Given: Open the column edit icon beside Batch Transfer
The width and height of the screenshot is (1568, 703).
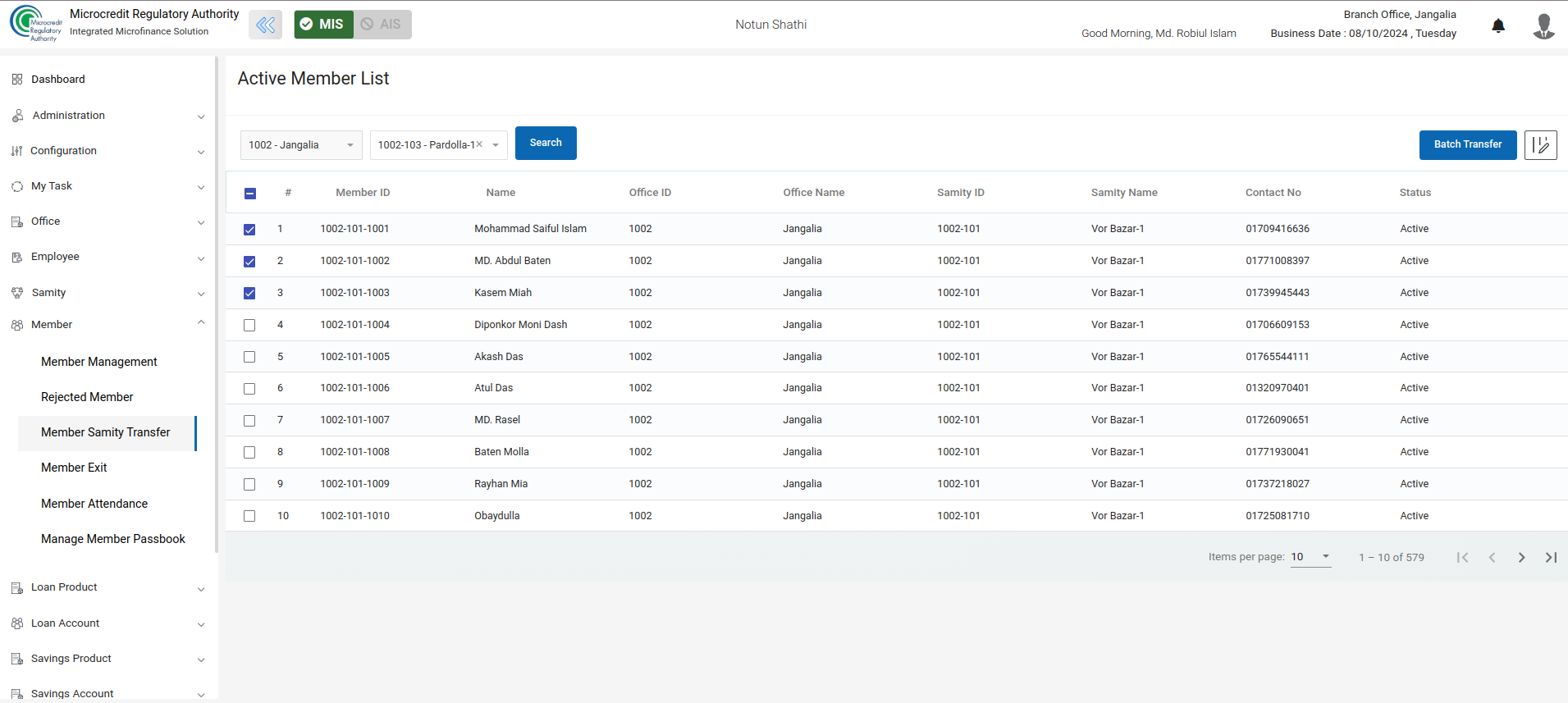Looking at the screenshot, I should pyautogui.click(x=1540, y=145).
